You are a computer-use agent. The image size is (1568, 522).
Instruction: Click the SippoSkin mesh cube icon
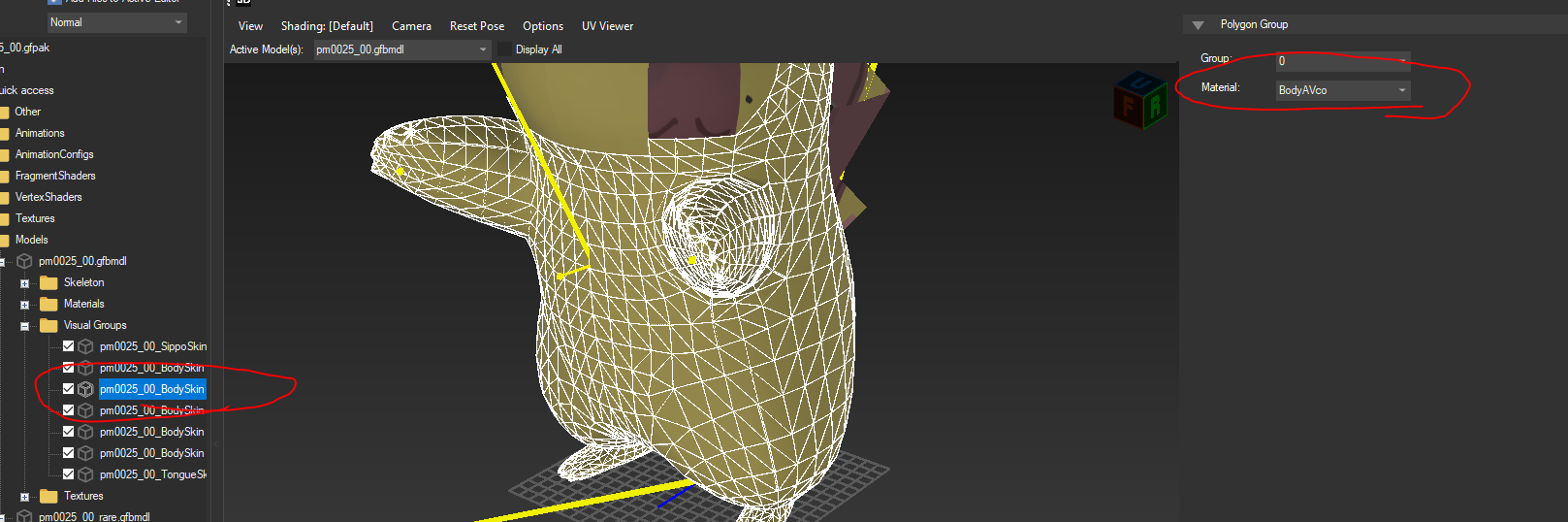click(x=85, y=346)
